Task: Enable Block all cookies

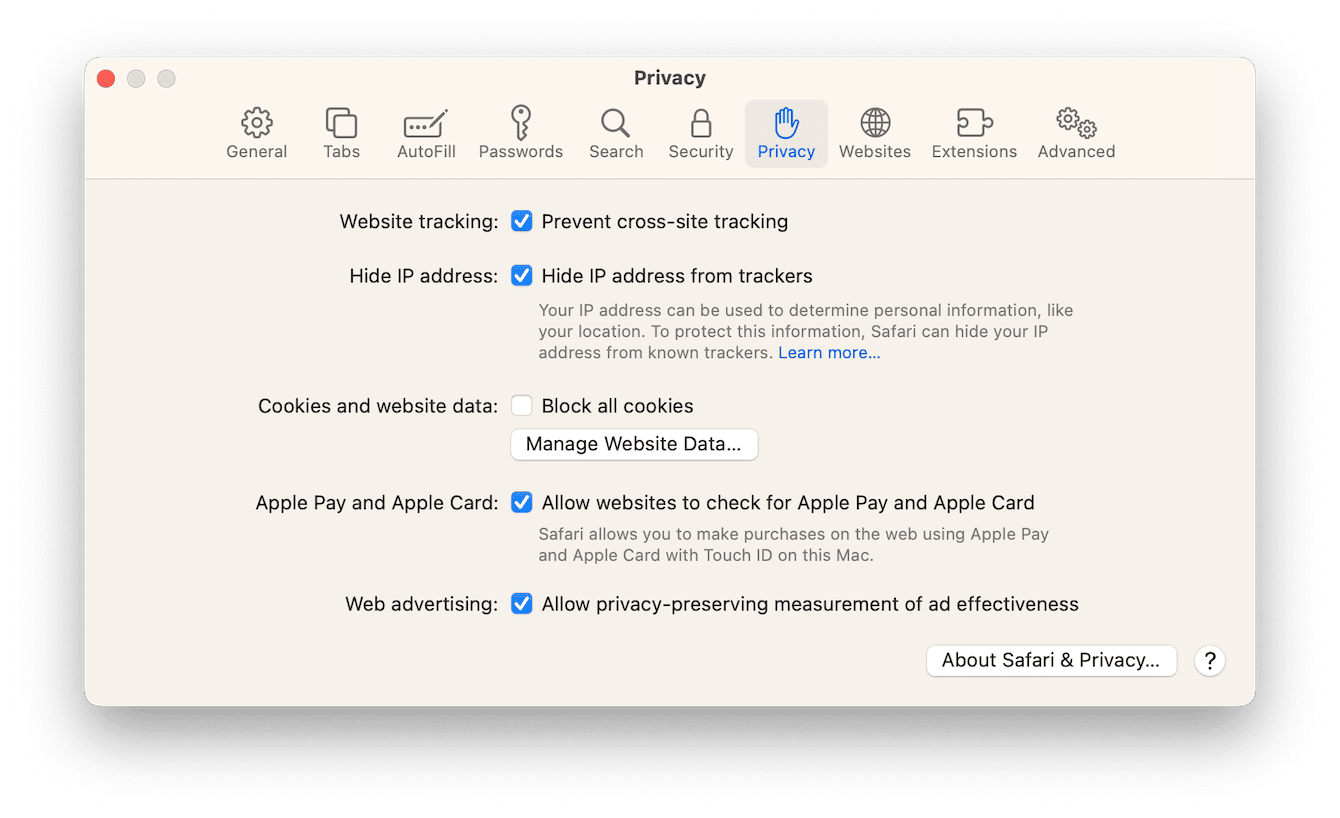Action: pyautogui.click(x=521, y=405)
